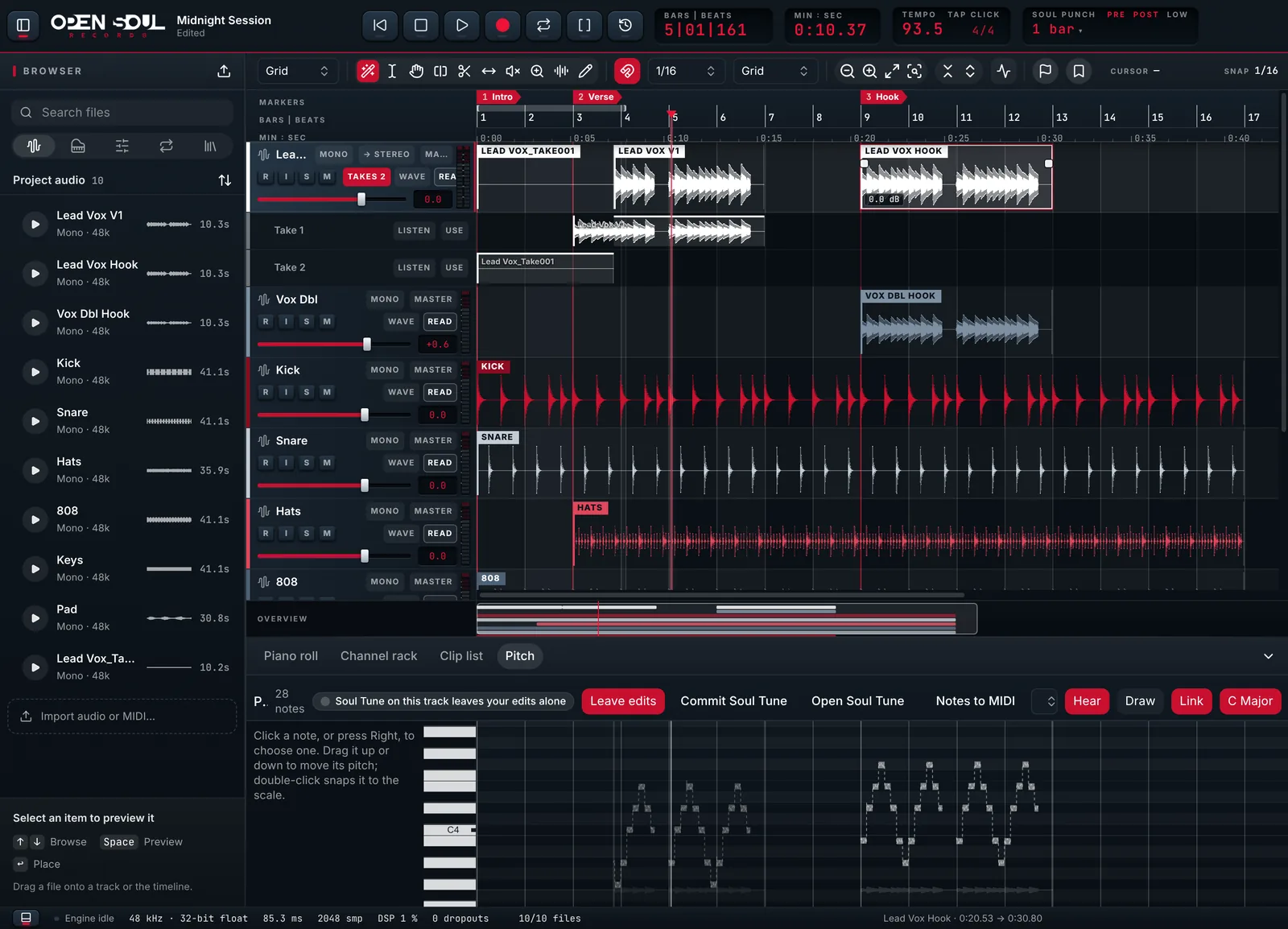This screenshot has width=1288, height=929.
Task: Open the 1/16 grid division dropdown
Action: pyautogui.click(x=685, y=71)
